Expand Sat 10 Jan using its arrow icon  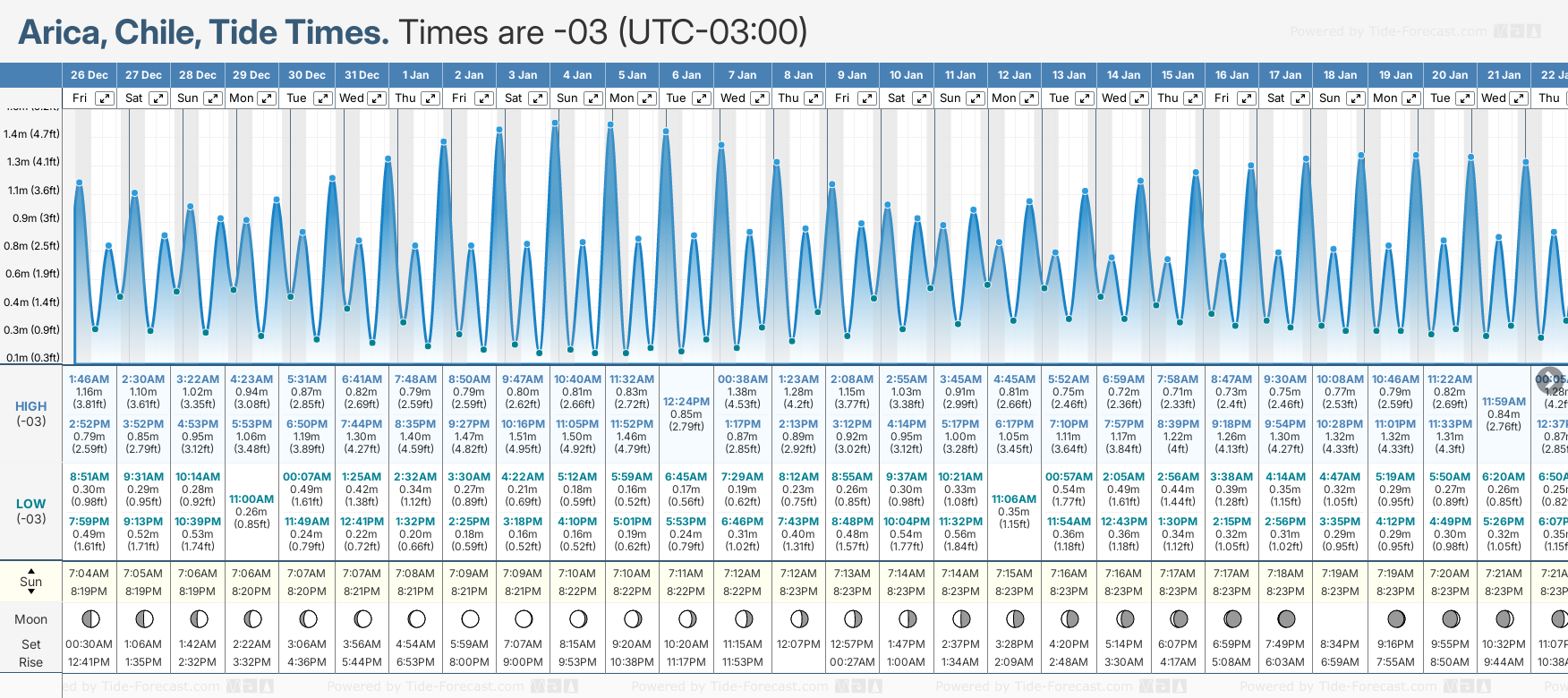[x=921, y=98]
